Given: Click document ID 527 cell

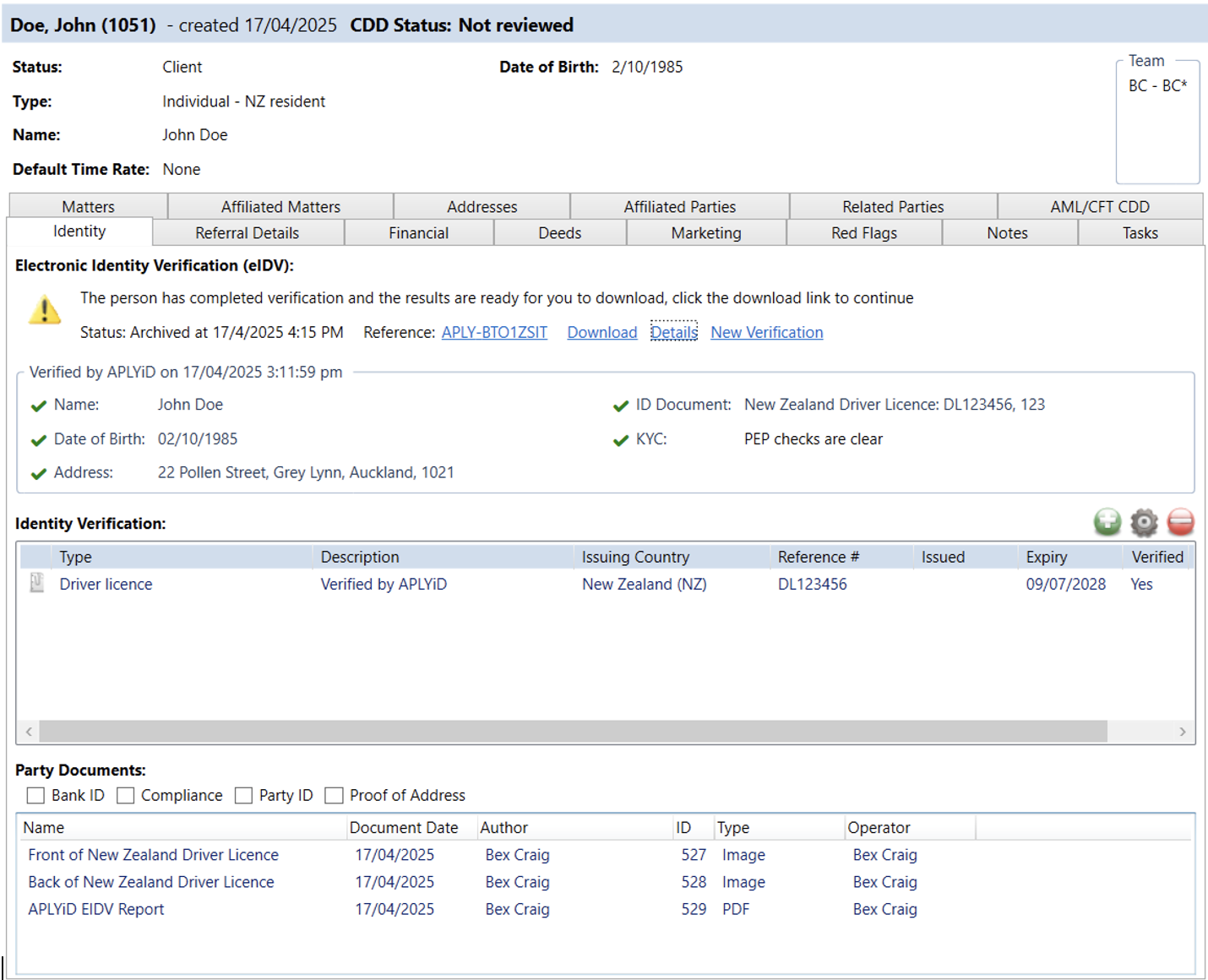Looking at the screenshot, I should pos(693,854).
